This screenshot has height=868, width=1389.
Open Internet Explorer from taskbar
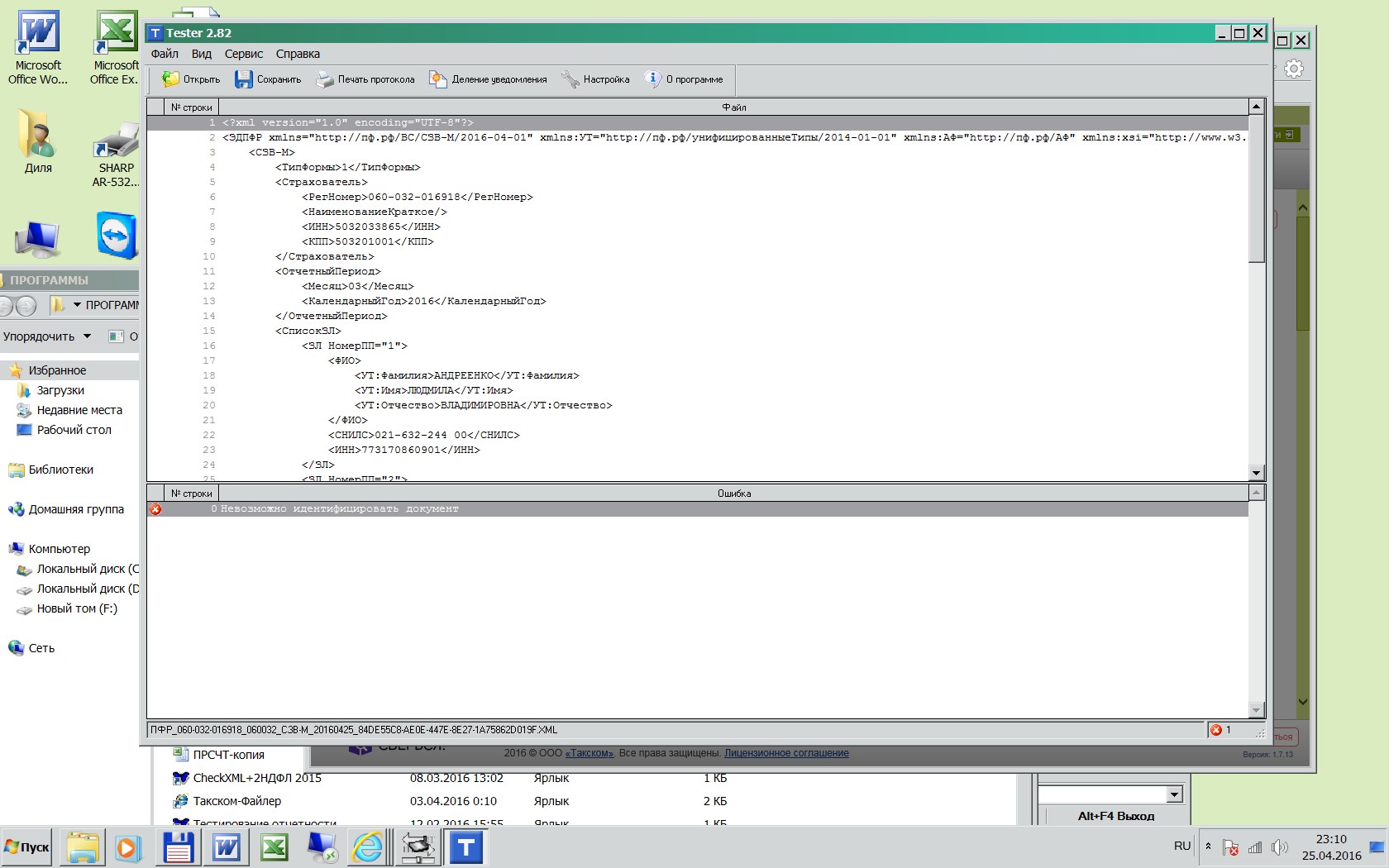[368, 847]
